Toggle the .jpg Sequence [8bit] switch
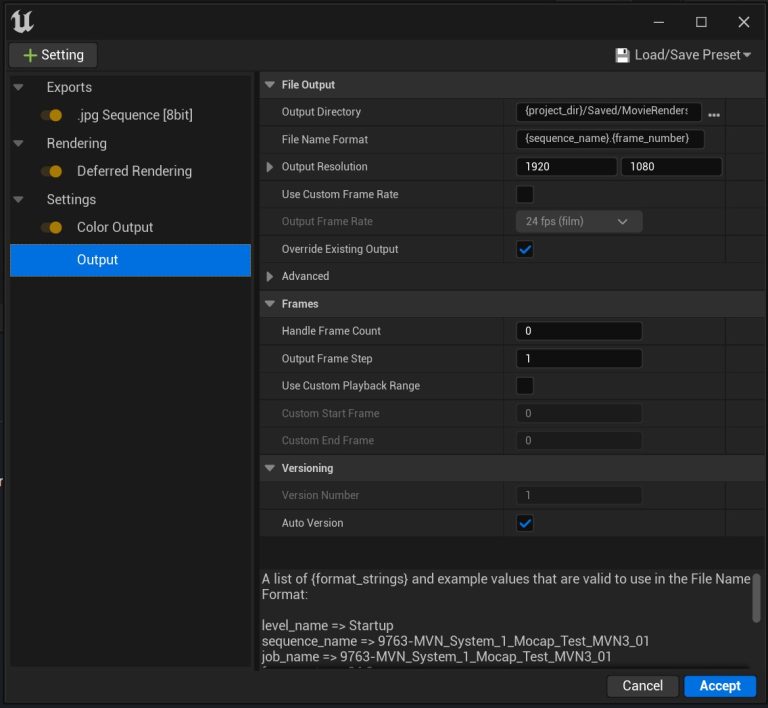The image size is (768, 708). tap(52, 115)
